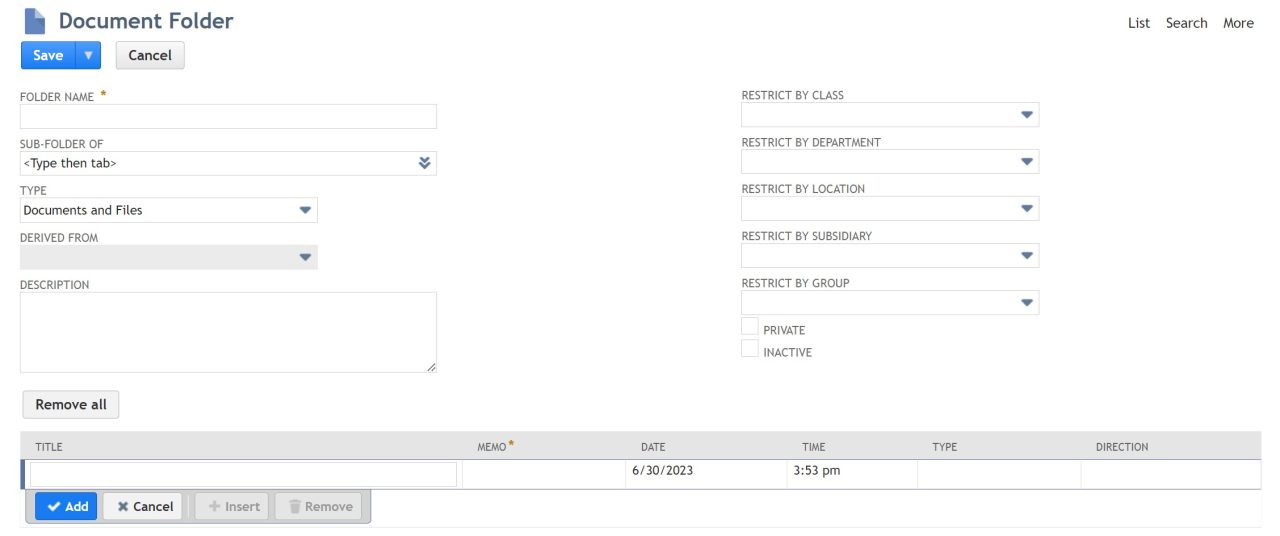Click the blue Add row button
The image size is (1280, 536).
[67, 507]
